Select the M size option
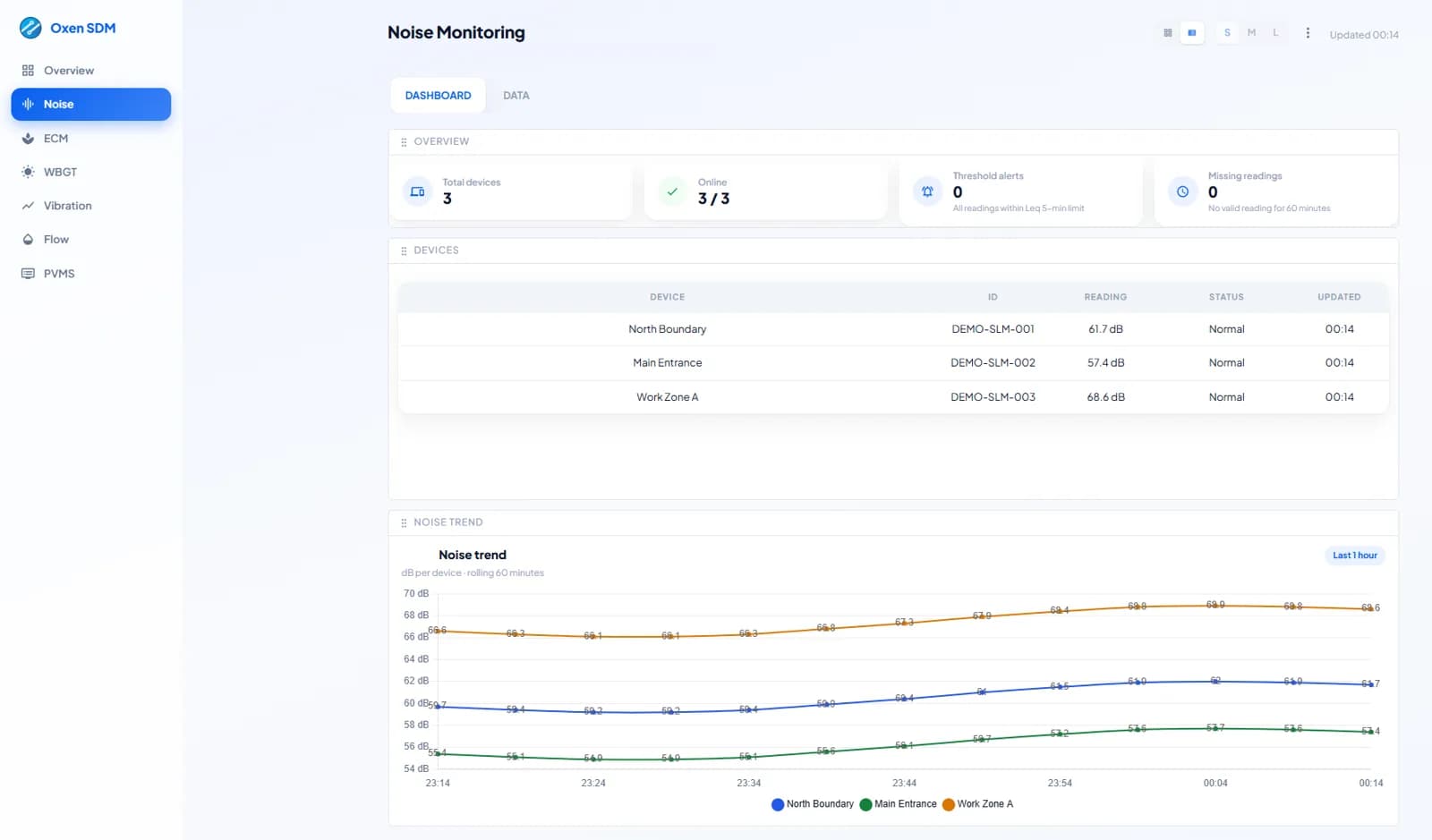Screen dimensions: 1432x840 click(1251, 33)
